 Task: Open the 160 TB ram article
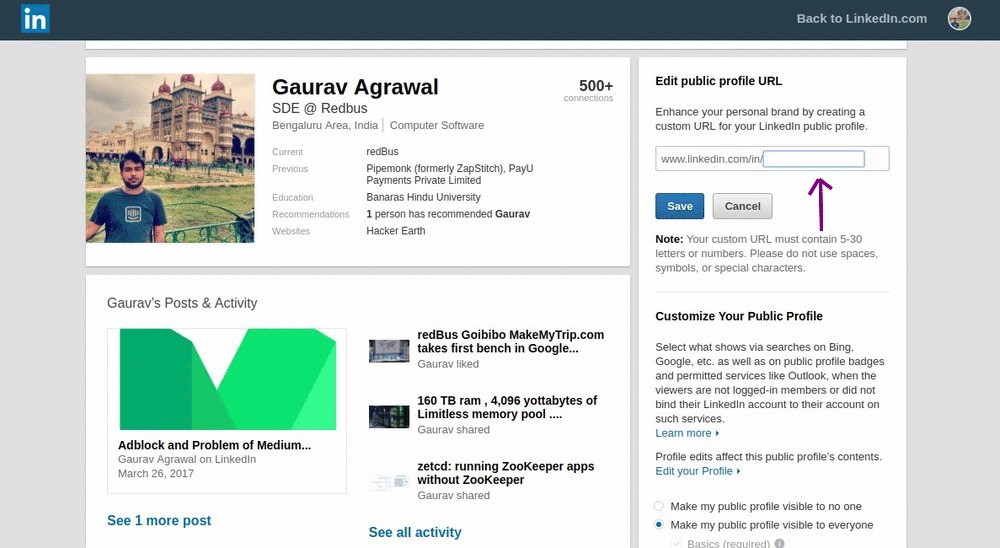(507, 407)
